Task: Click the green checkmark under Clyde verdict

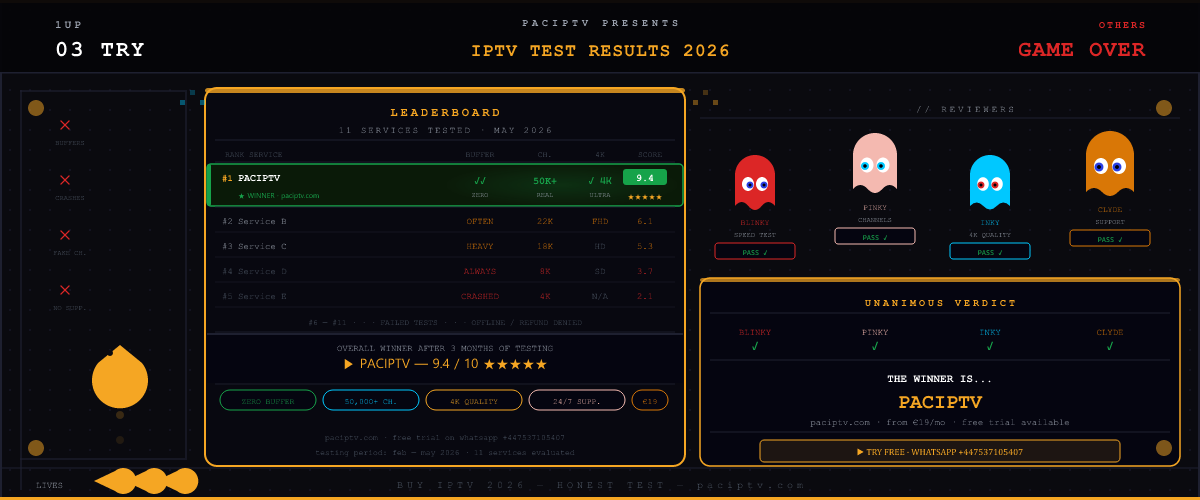Action: pos(1110,346)
